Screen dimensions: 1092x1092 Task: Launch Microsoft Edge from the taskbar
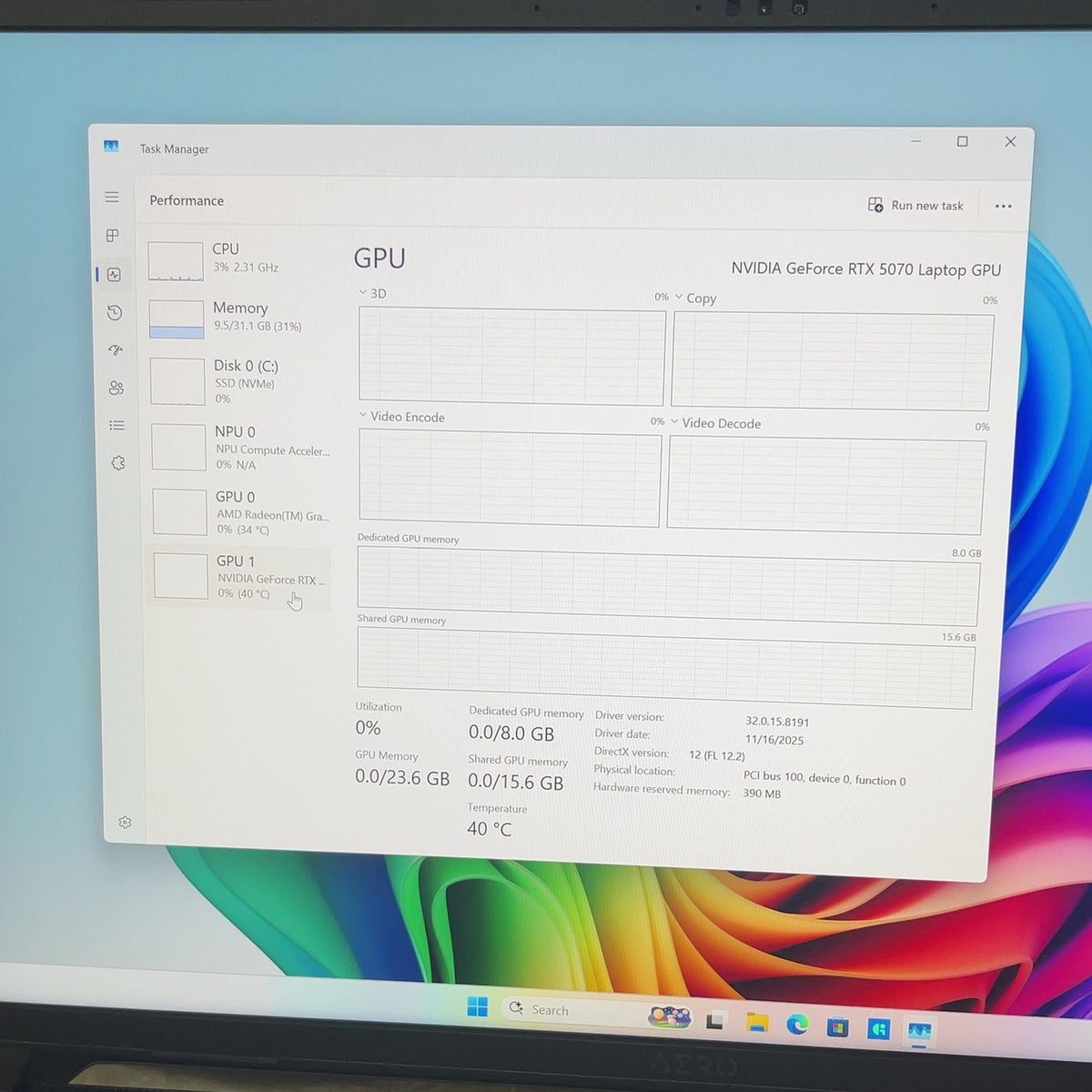798,1026
